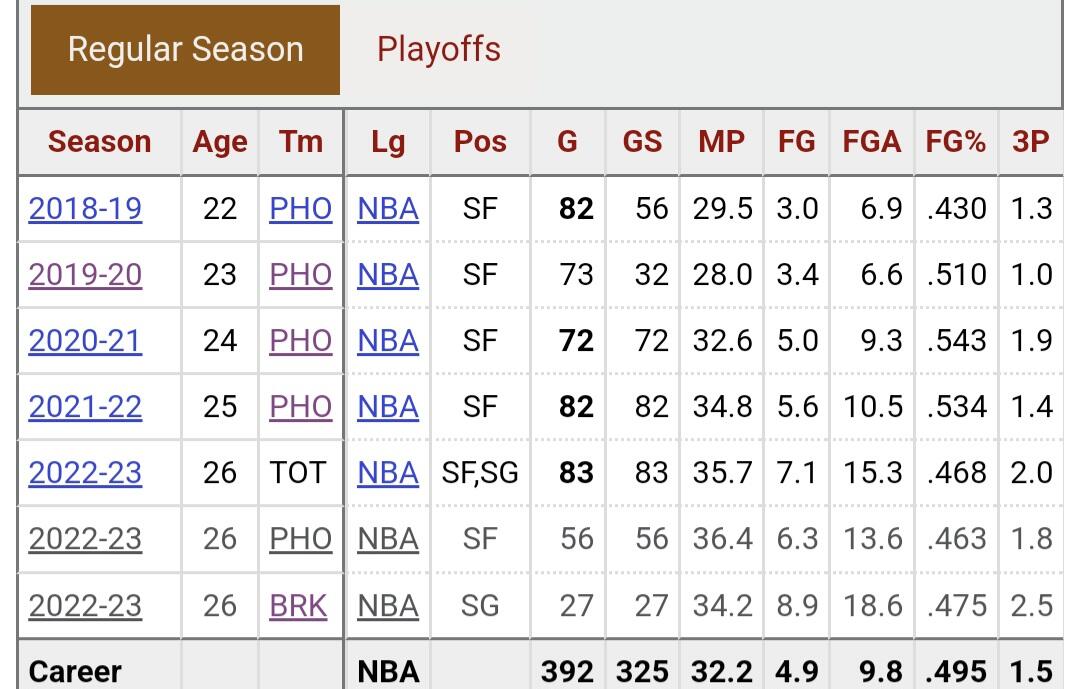The image size is (1080, 689).
Task: Sort table by Season column header
Action: coord(99,142)
